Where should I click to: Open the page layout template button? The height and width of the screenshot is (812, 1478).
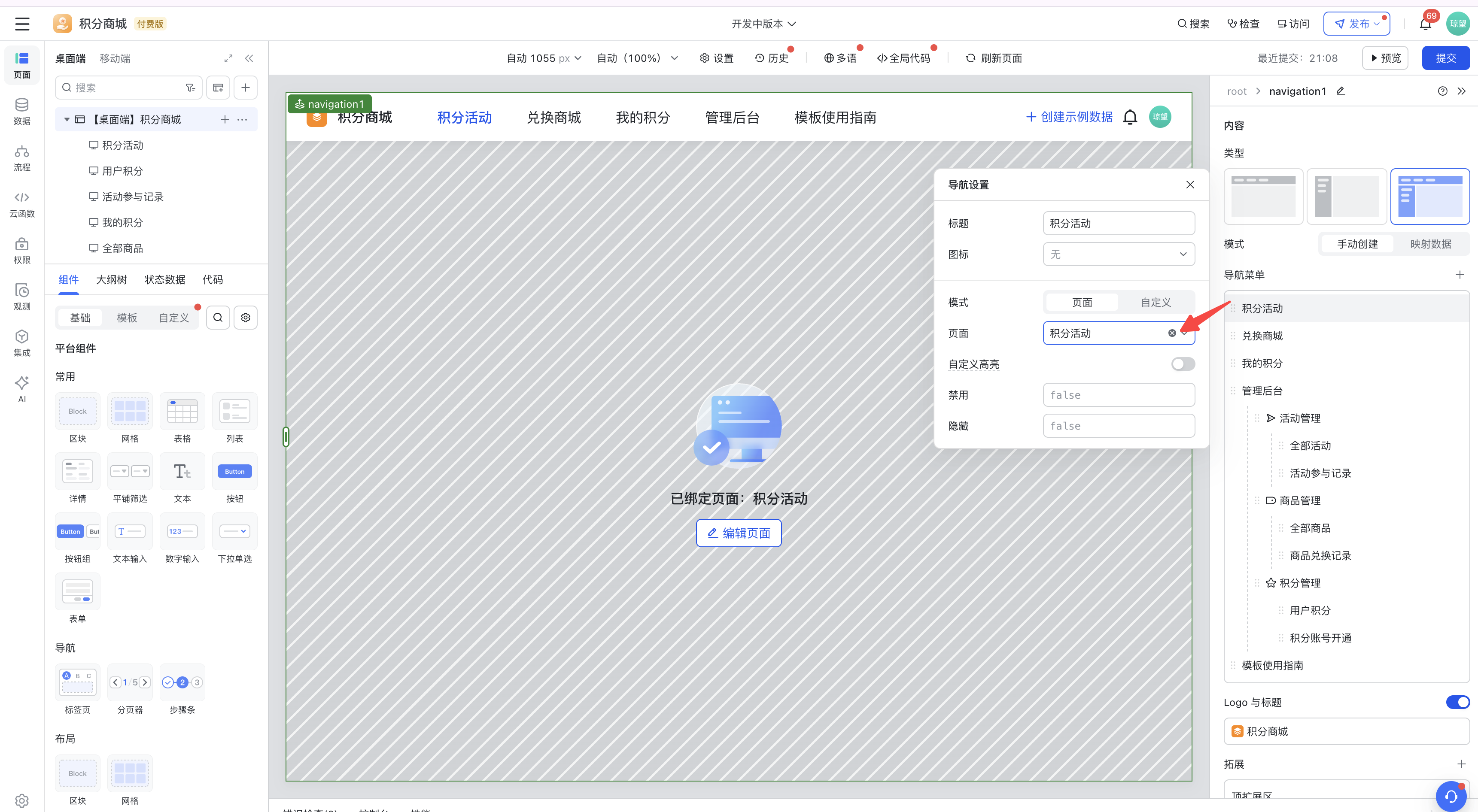(x=218, y=88)
